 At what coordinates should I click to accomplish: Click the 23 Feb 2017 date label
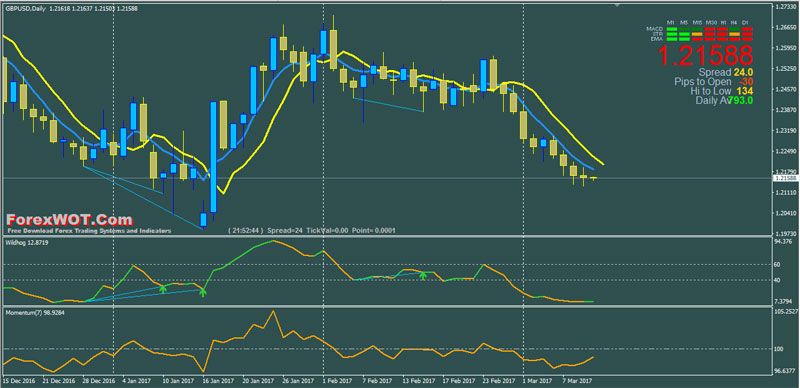point(499,381)
